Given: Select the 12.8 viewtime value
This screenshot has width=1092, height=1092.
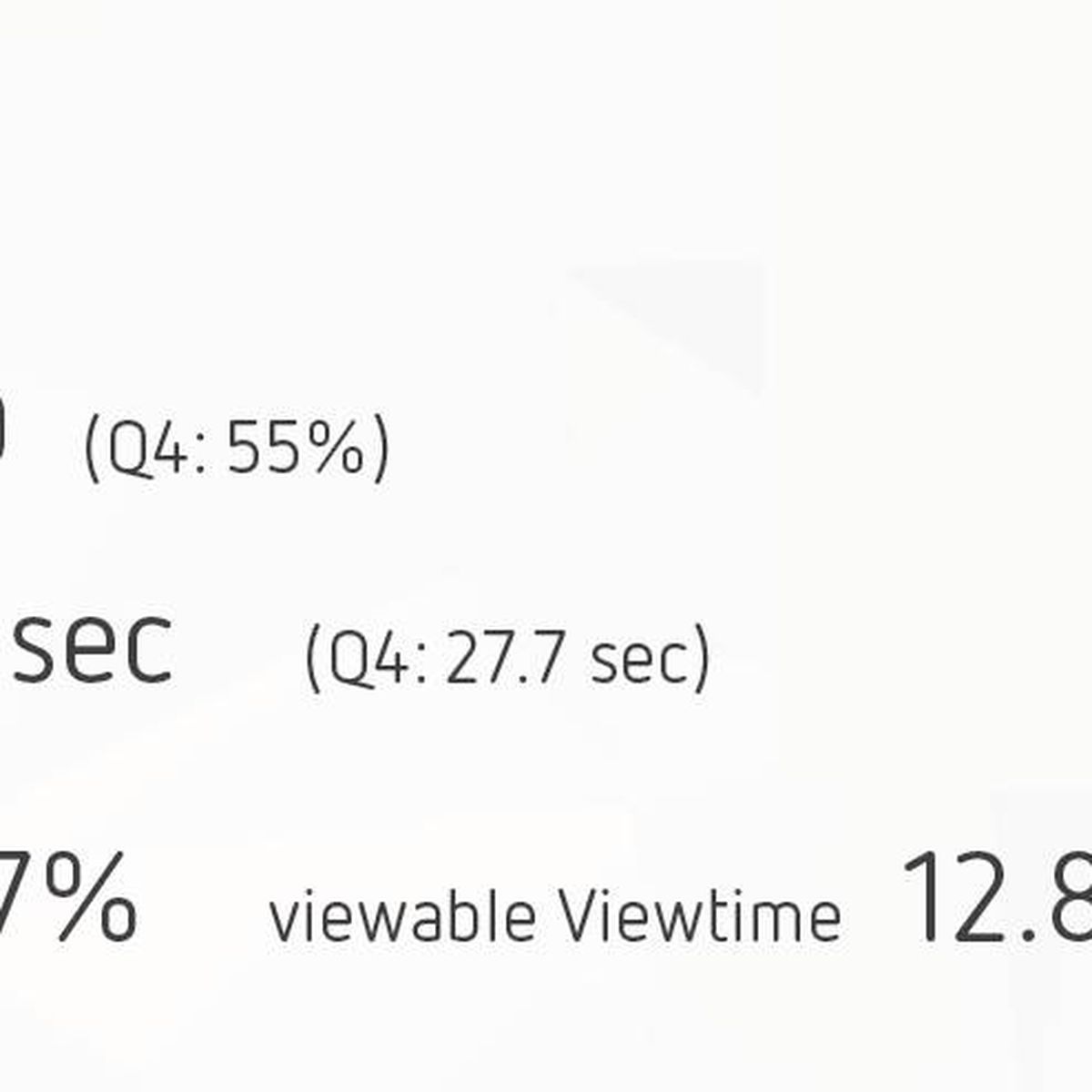Looking at the screenshot, I should point(996,895).
